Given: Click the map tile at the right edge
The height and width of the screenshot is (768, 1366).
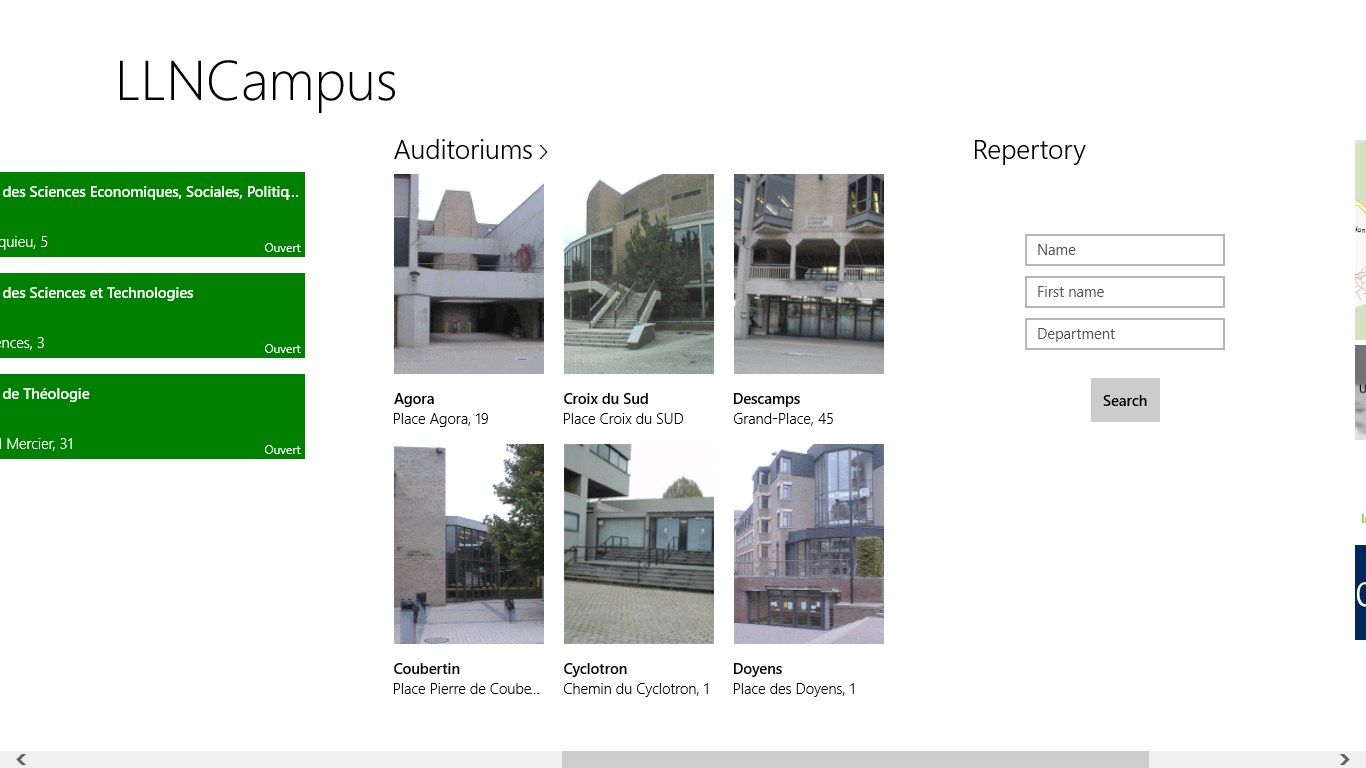Looking at the screenshot, I should (1360, 239).
